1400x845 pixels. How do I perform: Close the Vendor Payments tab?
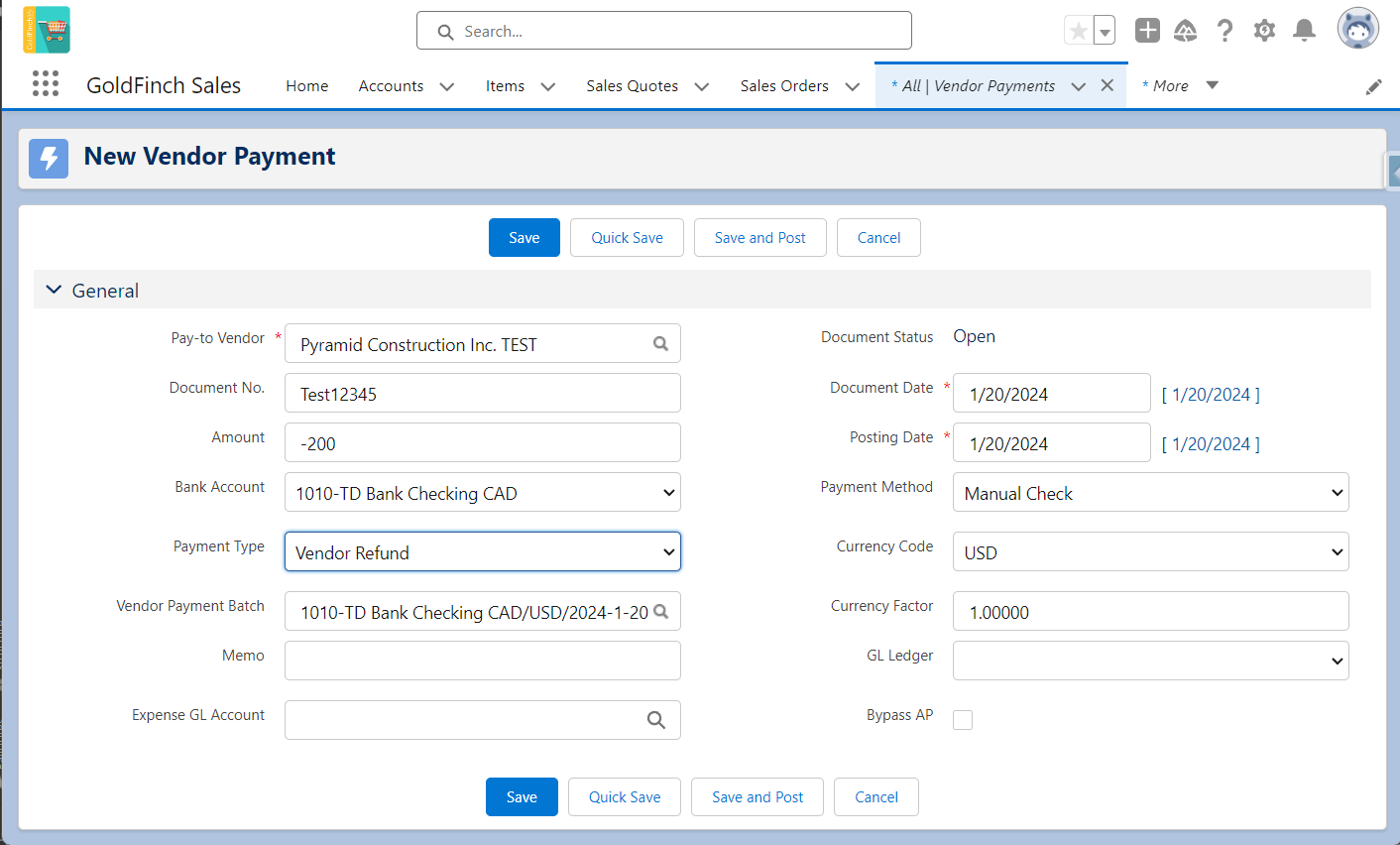click(x=1108, y=85)
